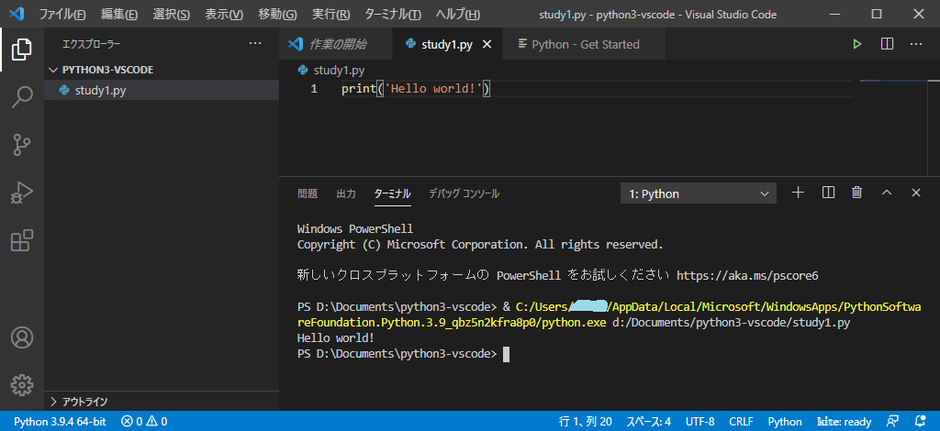940x431 pixels.
Task: Click the Hello world! terminal output
Action: pyautogui.click(x=336, y=338)
